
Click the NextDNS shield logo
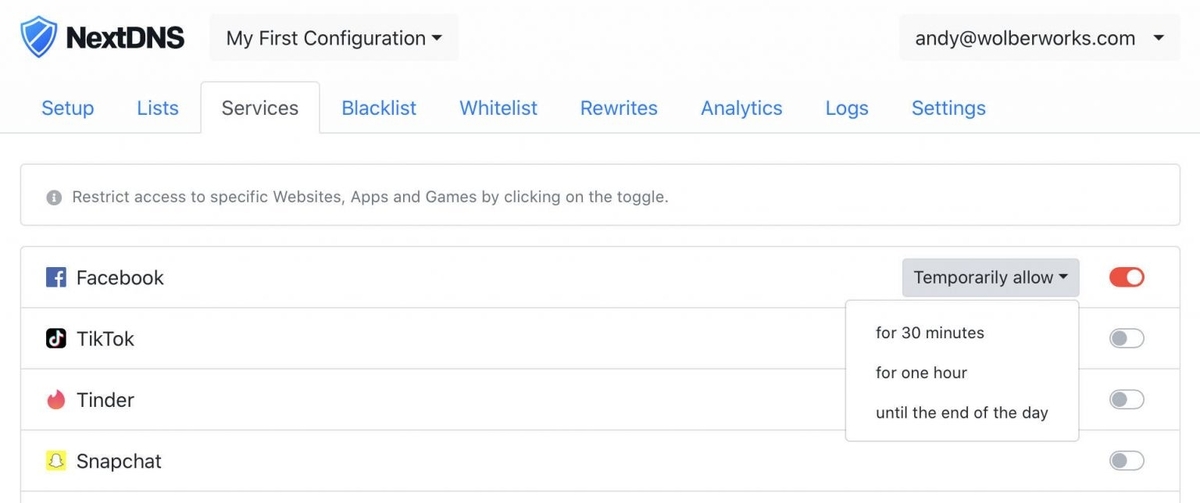(x=39, y=38)
